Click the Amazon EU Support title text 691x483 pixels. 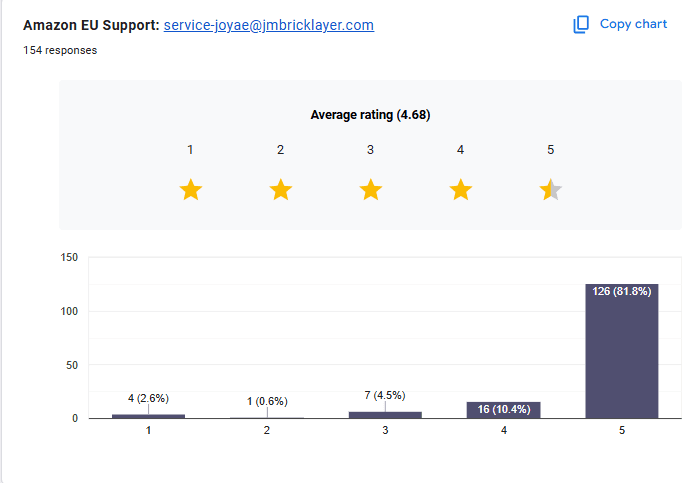(x=91, y=25)
